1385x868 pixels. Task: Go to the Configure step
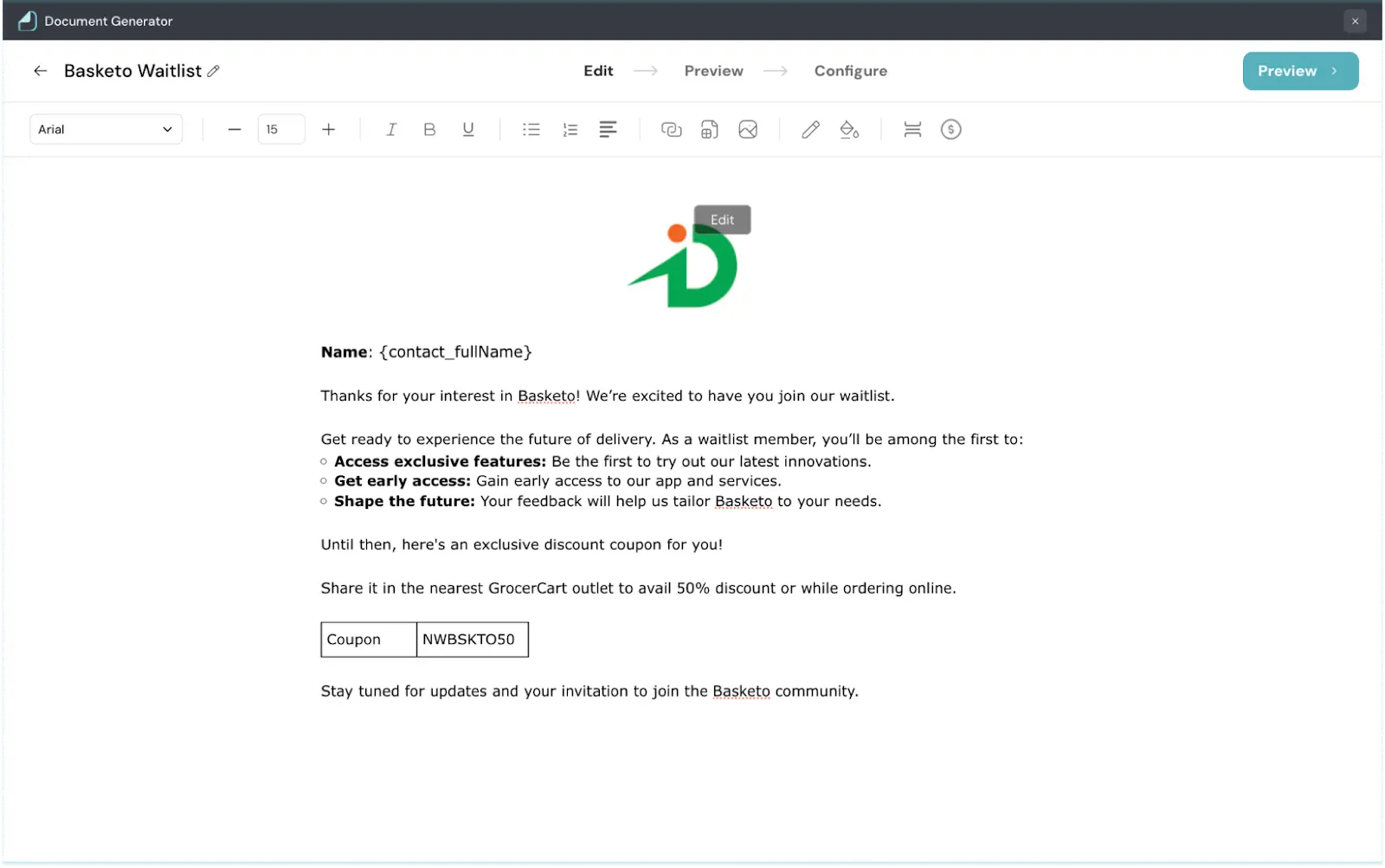point(850,71)
